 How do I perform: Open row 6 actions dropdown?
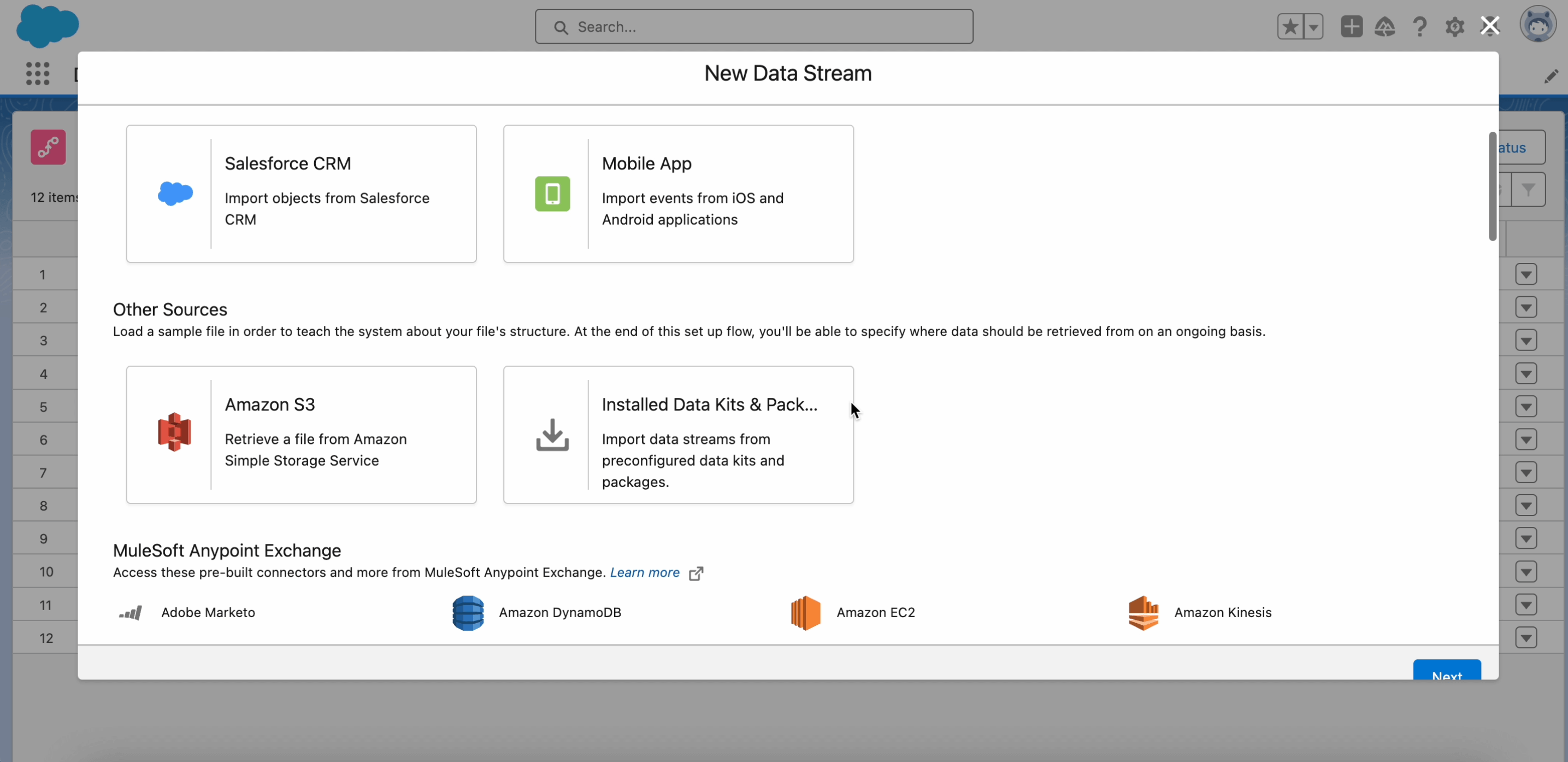click(1525, 439)
